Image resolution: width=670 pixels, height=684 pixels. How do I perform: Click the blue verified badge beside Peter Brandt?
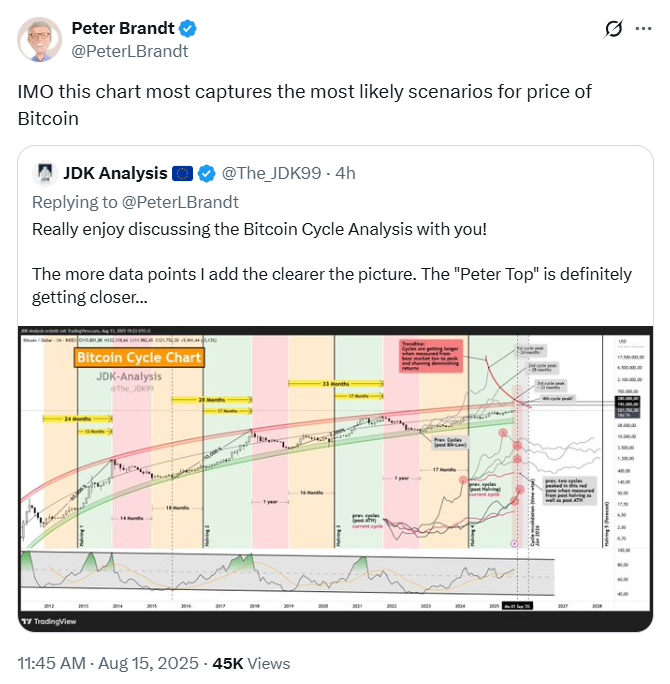coord(188,28)
